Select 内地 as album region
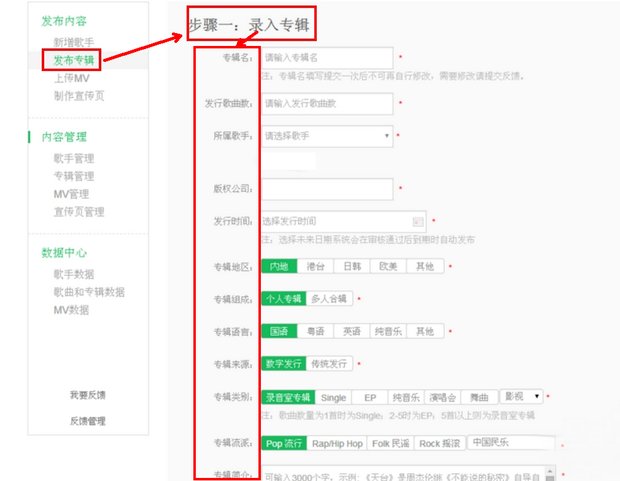 click(279, 266)
